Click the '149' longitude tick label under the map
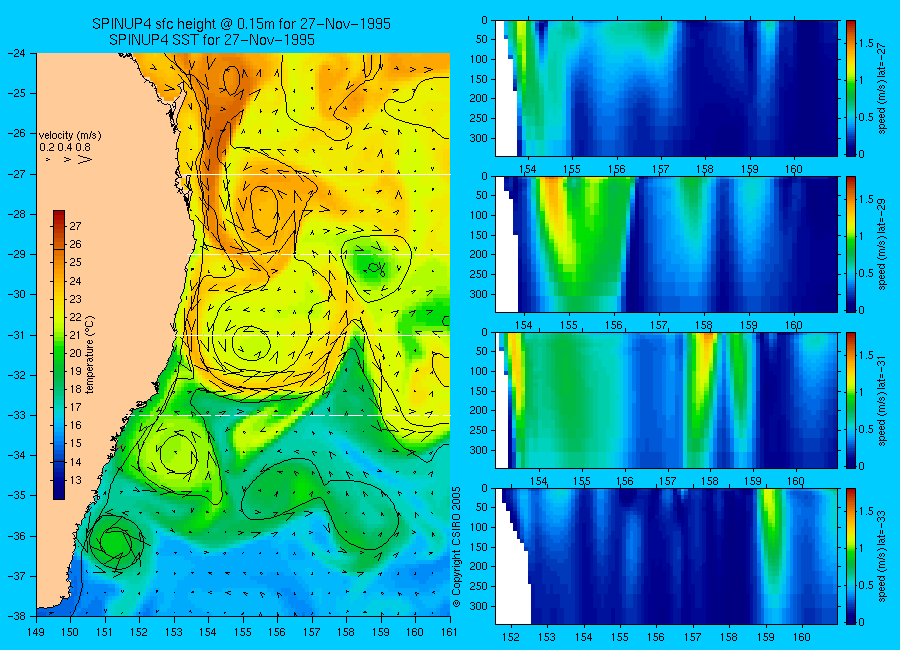Image resolution: width=900 pixels, height=650 pixels. pos(37,632)
